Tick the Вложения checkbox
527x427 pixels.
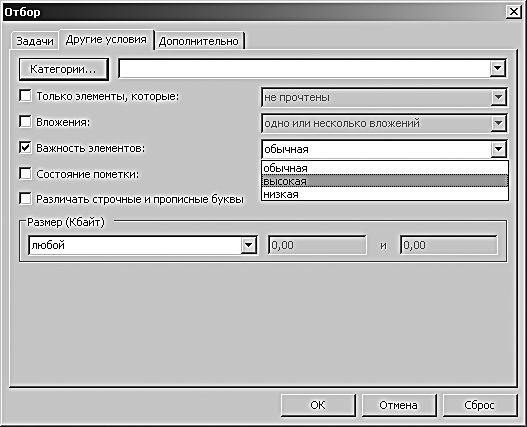26,122
